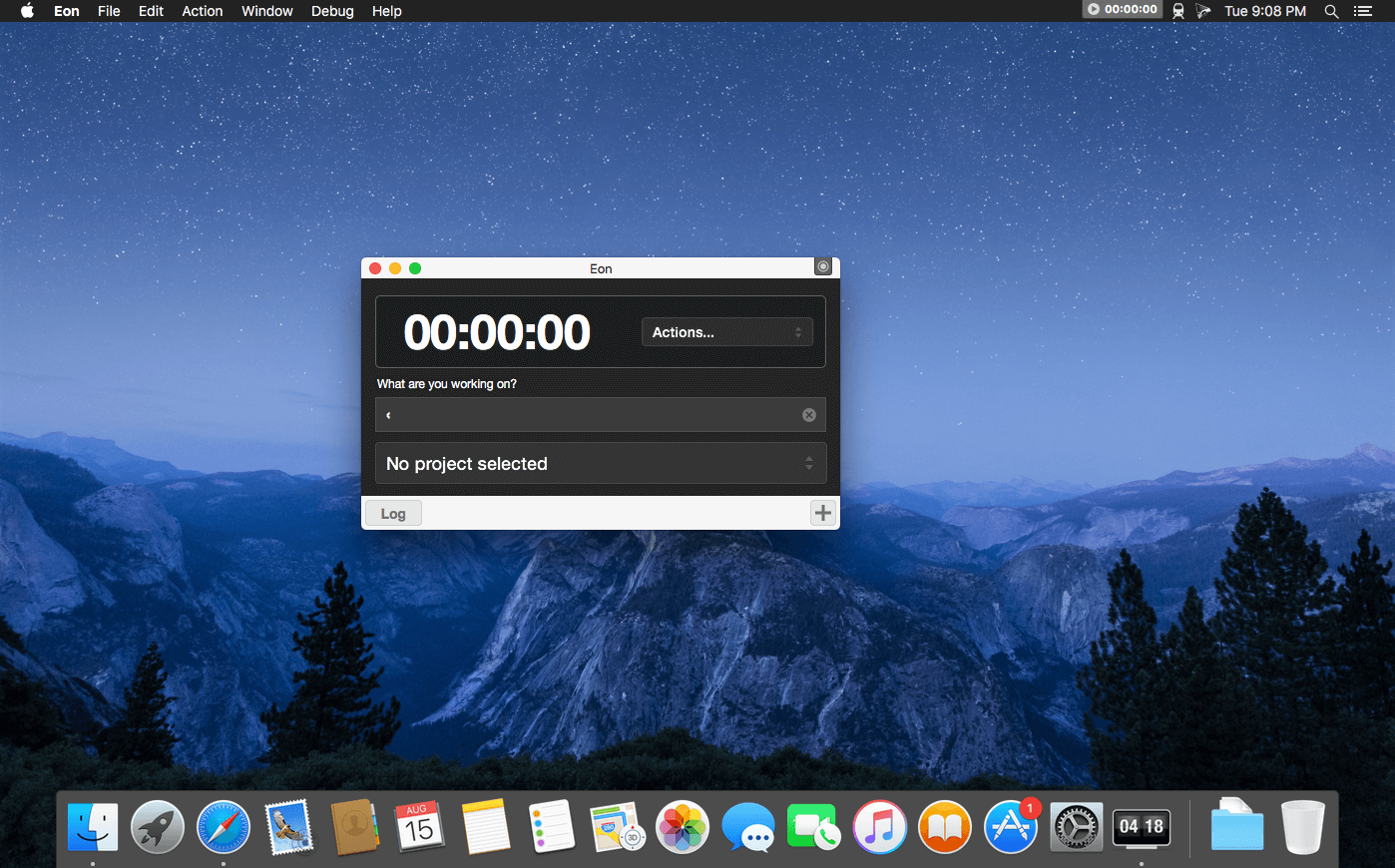The image size is (1395, 868).
Task: Click the Log button
Action: coord(393,514)
